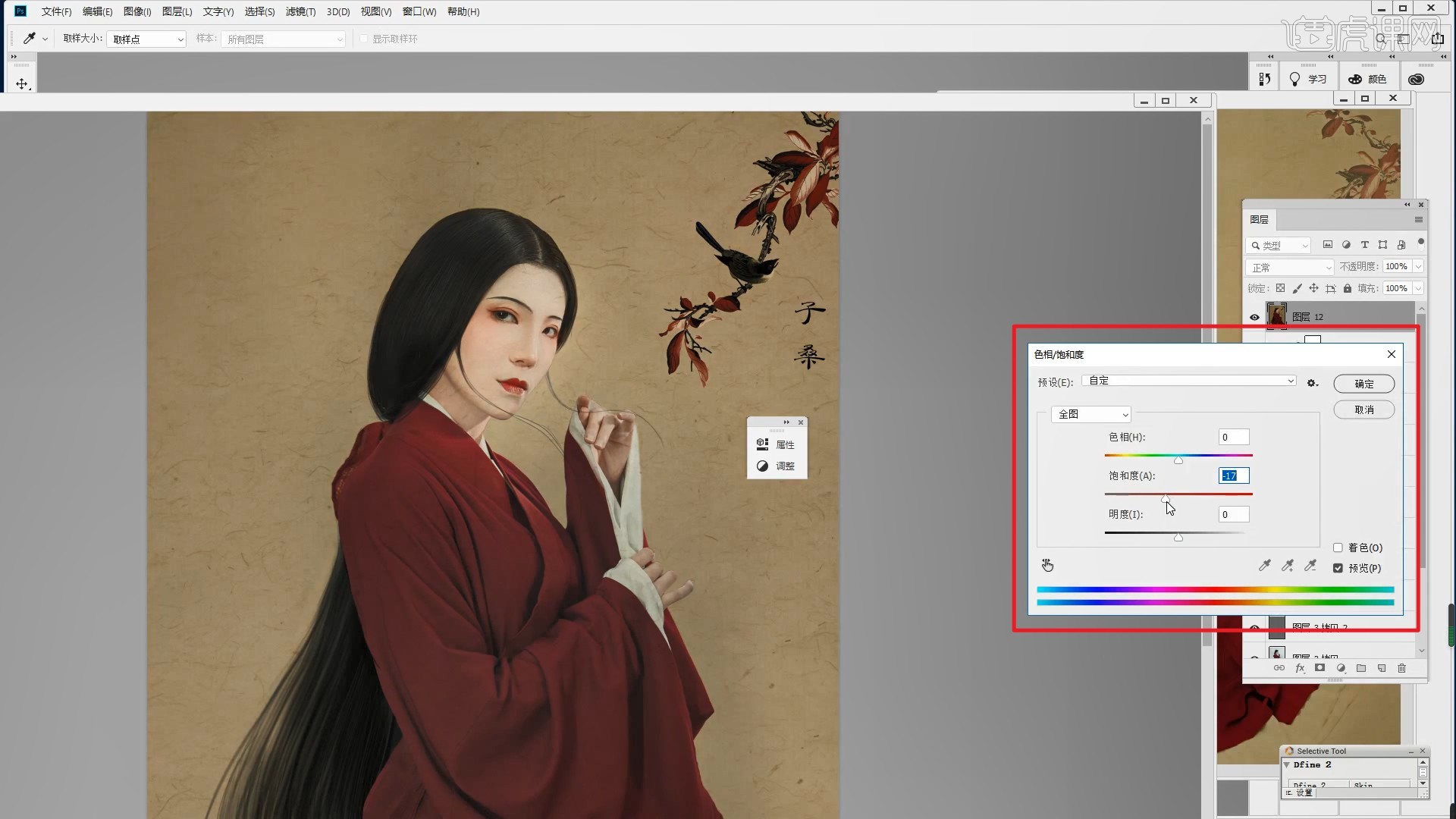Hide layer 图层 12 with the eye icon
Image resolution: width=1456 pixels, height=819 pixels.
click(x=1254, y=317)
